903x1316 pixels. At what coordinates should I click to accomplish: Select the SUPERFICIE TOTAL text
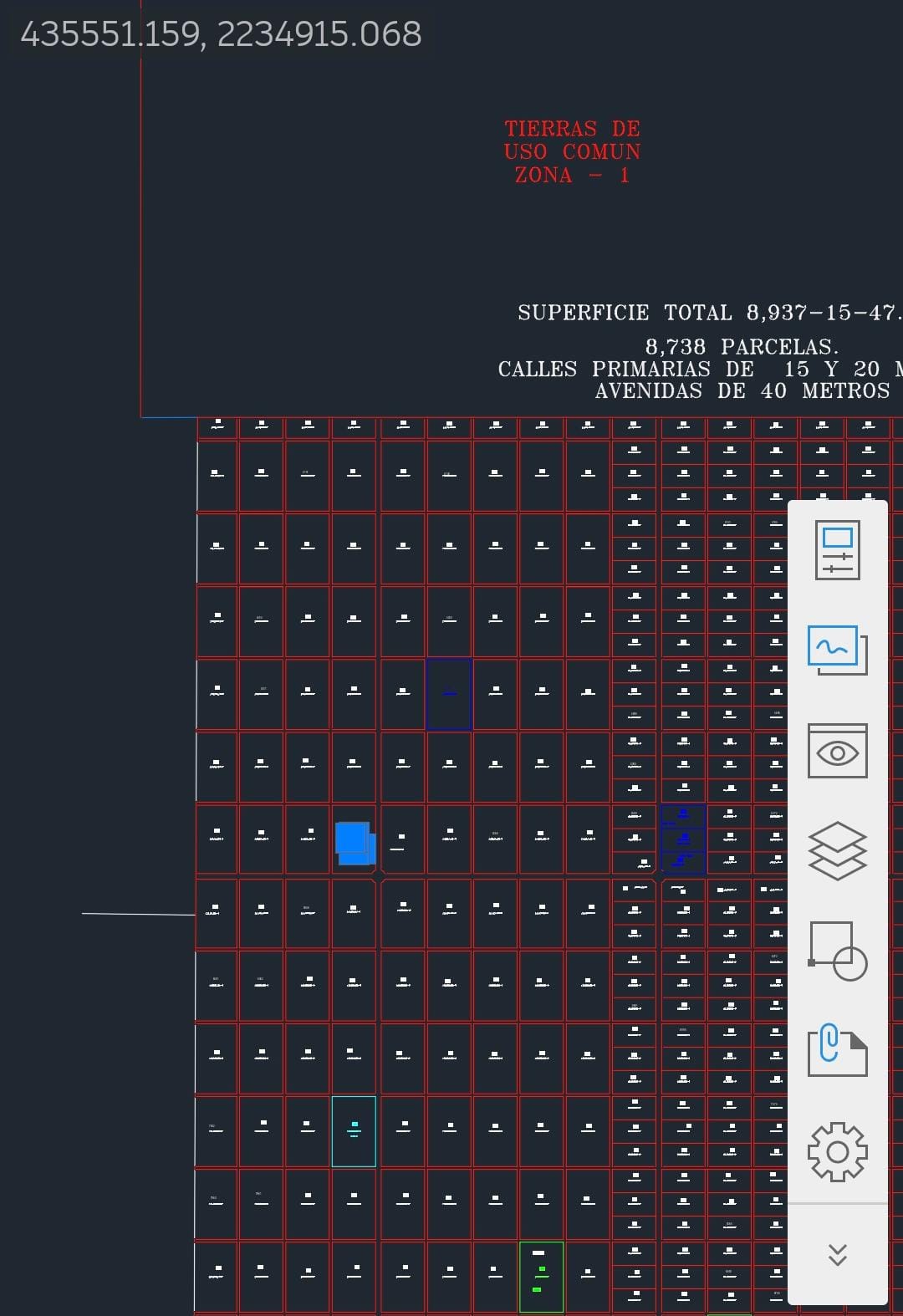[x=707, y=313]
